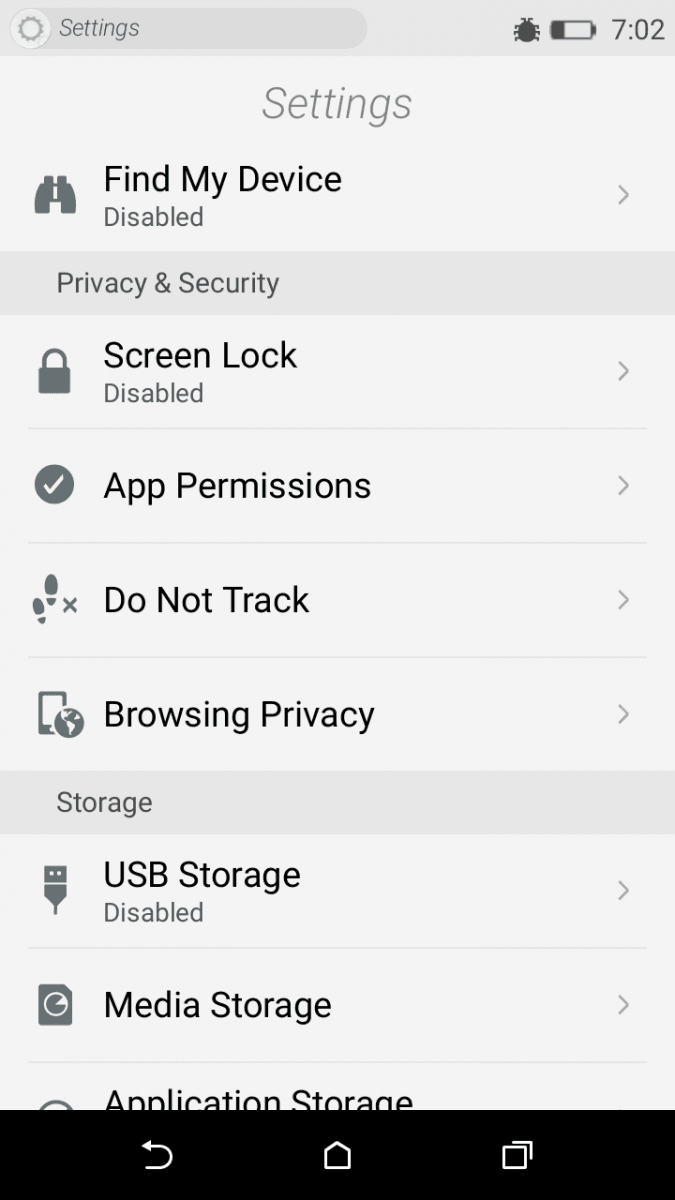Tap the battery indicator in status bar
Viewport: 675px width, 1200px height.
(x=573, y=29)
